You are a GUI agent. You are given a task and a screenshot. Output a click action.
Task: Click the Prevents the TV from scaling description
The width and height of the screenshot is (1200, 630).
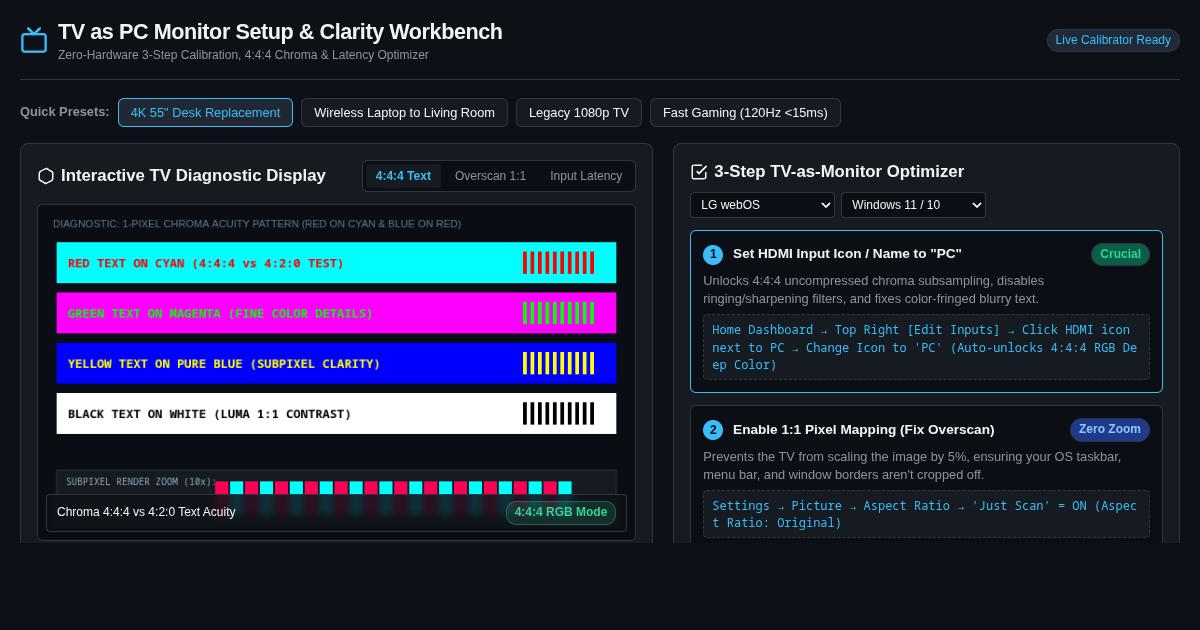912,466
